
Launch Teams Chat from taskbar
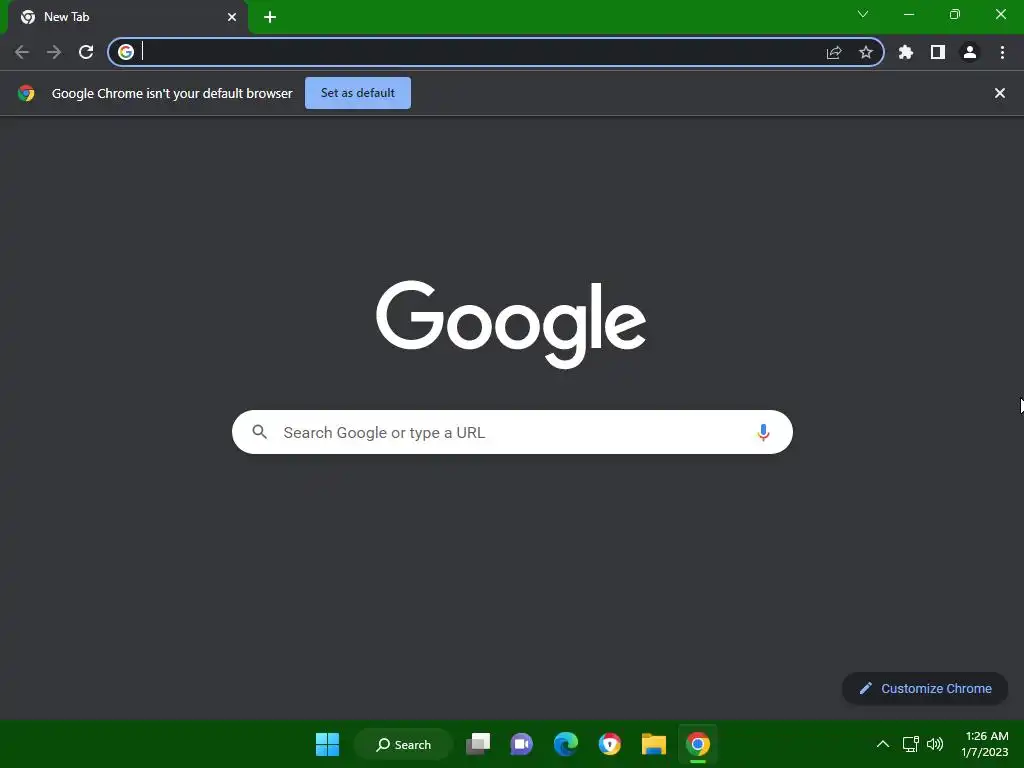pos(522,744)
